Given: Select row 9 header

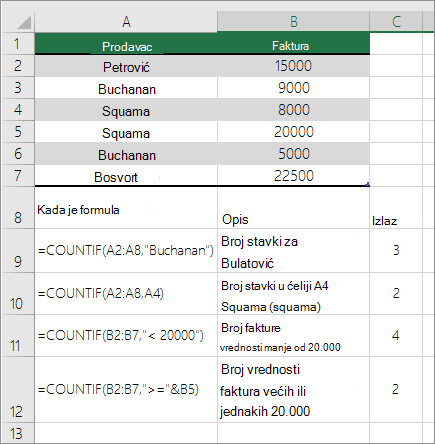Looking at the screenshot, I should pos(18,251).
